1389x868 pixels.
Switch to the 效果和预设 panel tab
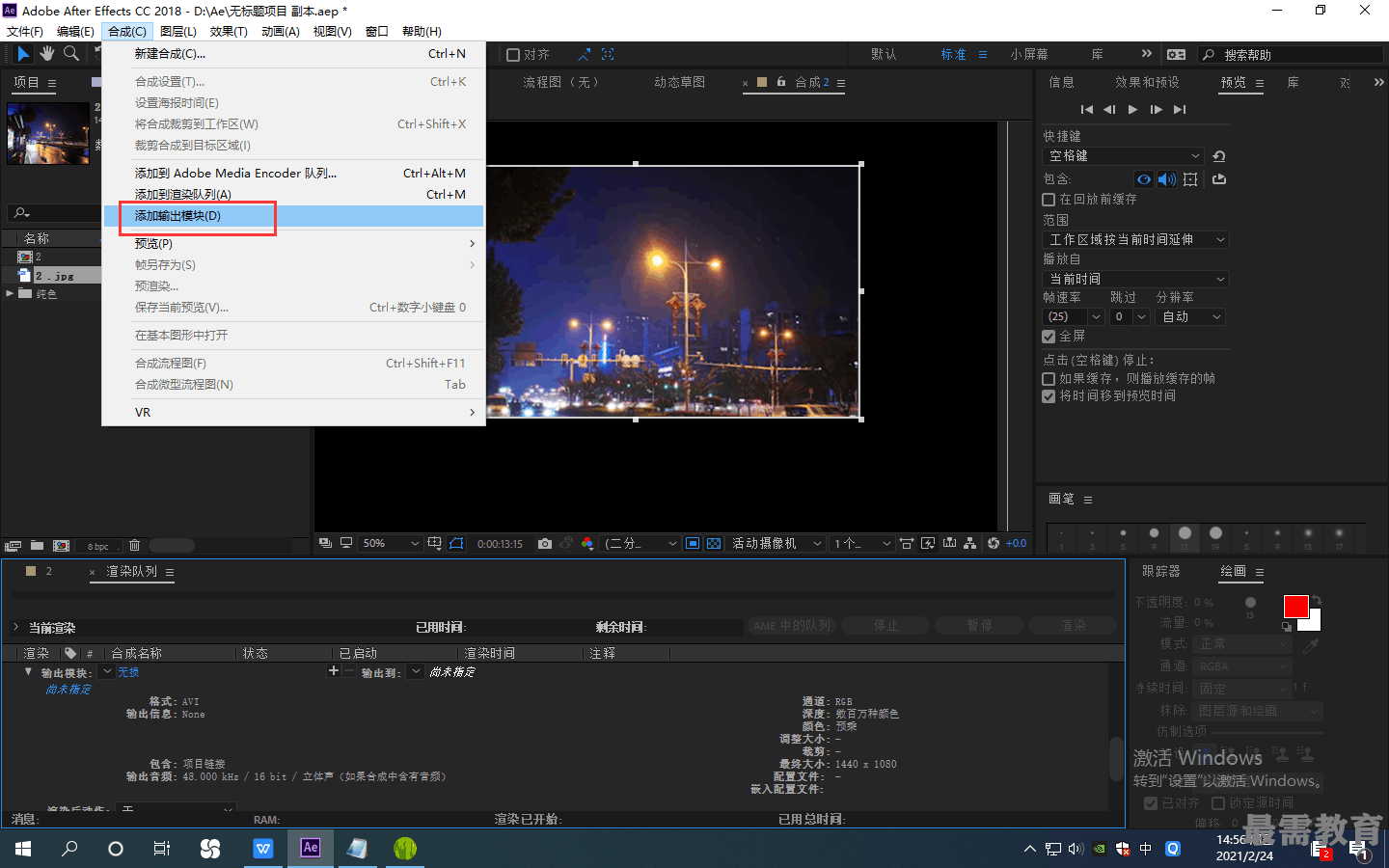point(1147,83)
